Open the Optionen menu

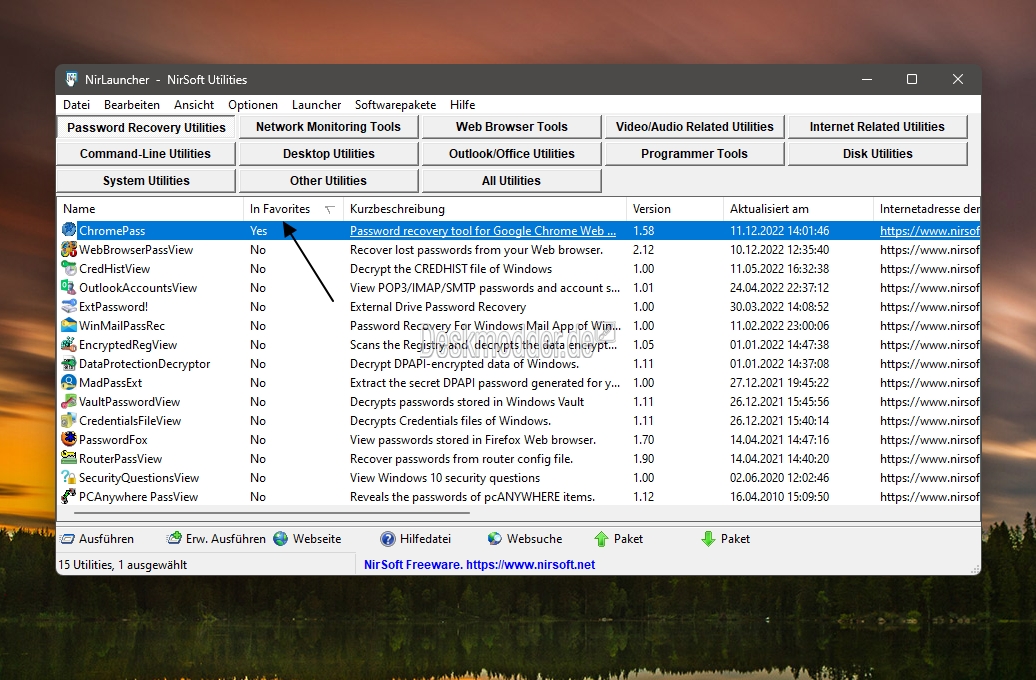pyautogui.click(x=252, y=105)
